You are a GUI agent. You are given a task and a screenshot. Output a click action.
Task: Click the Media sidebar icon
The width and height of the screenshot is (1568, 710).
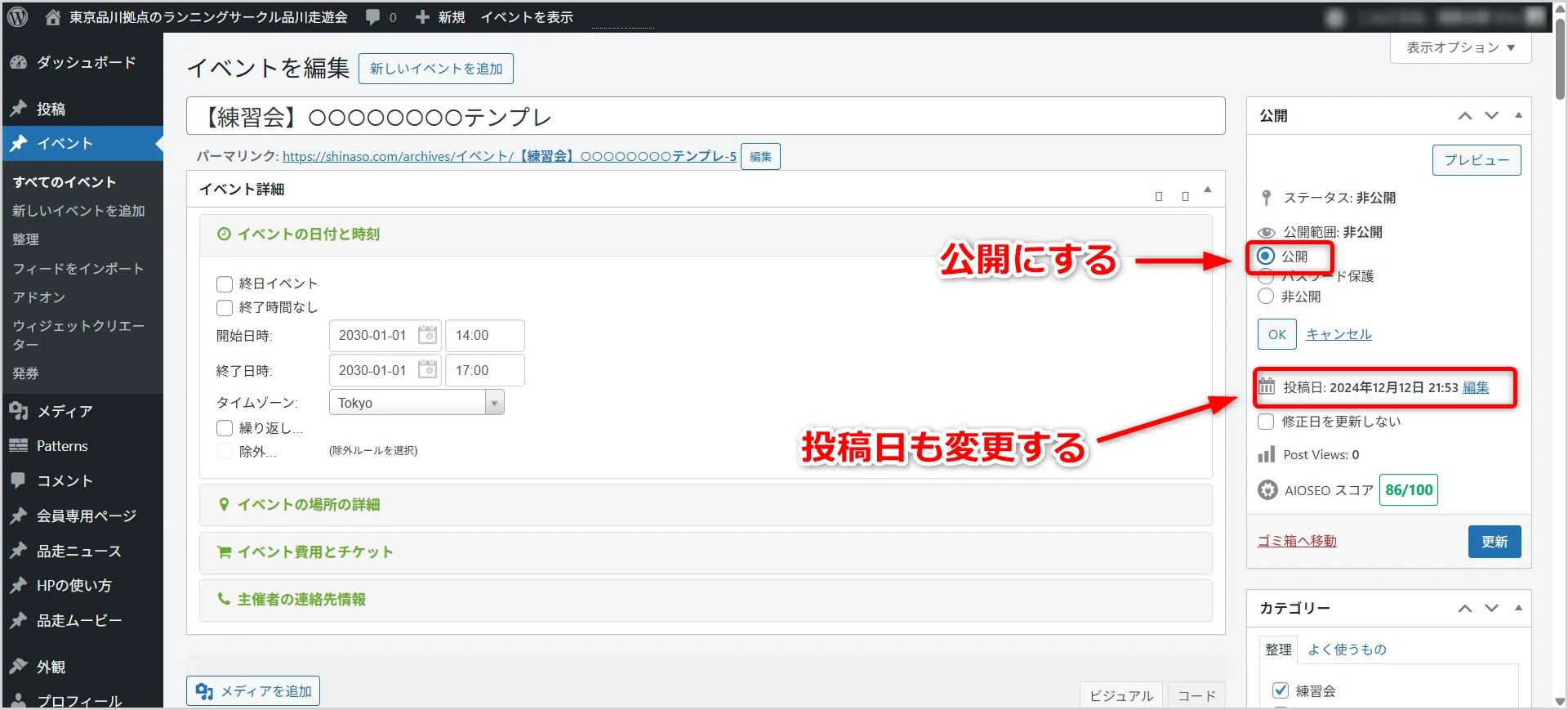click(19, 411)
